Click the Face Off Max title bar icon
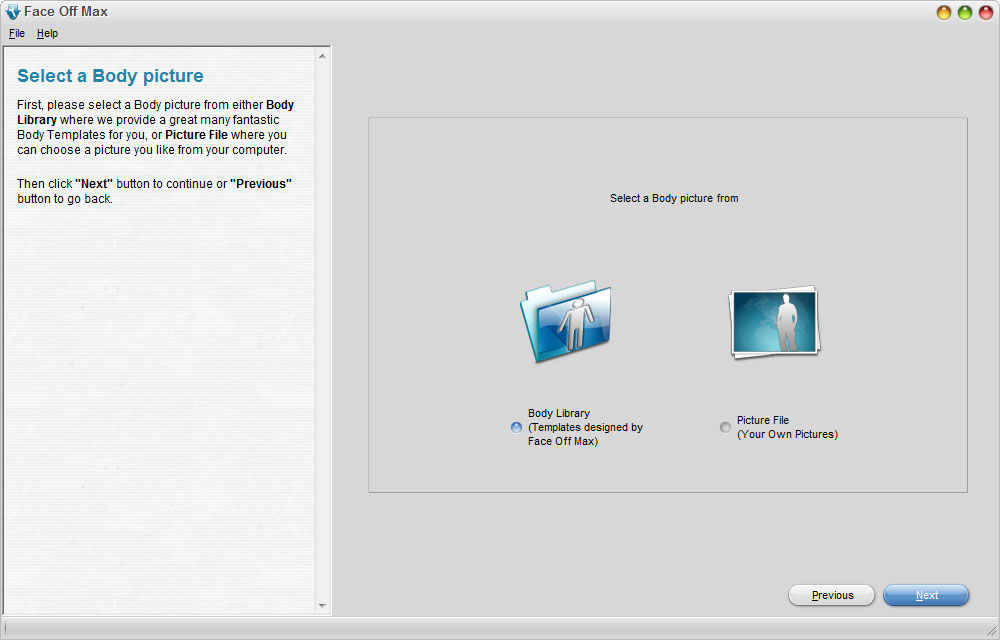 point(13,11)
